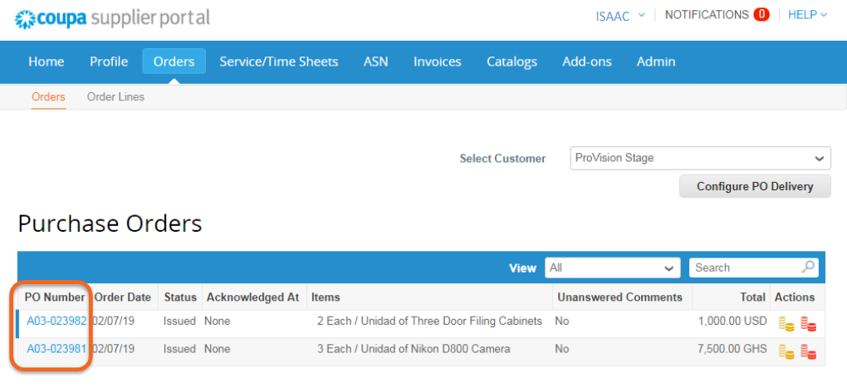Click red coins icon for PO A03-023981
847x388 pixels.
(x=808, y=352)
